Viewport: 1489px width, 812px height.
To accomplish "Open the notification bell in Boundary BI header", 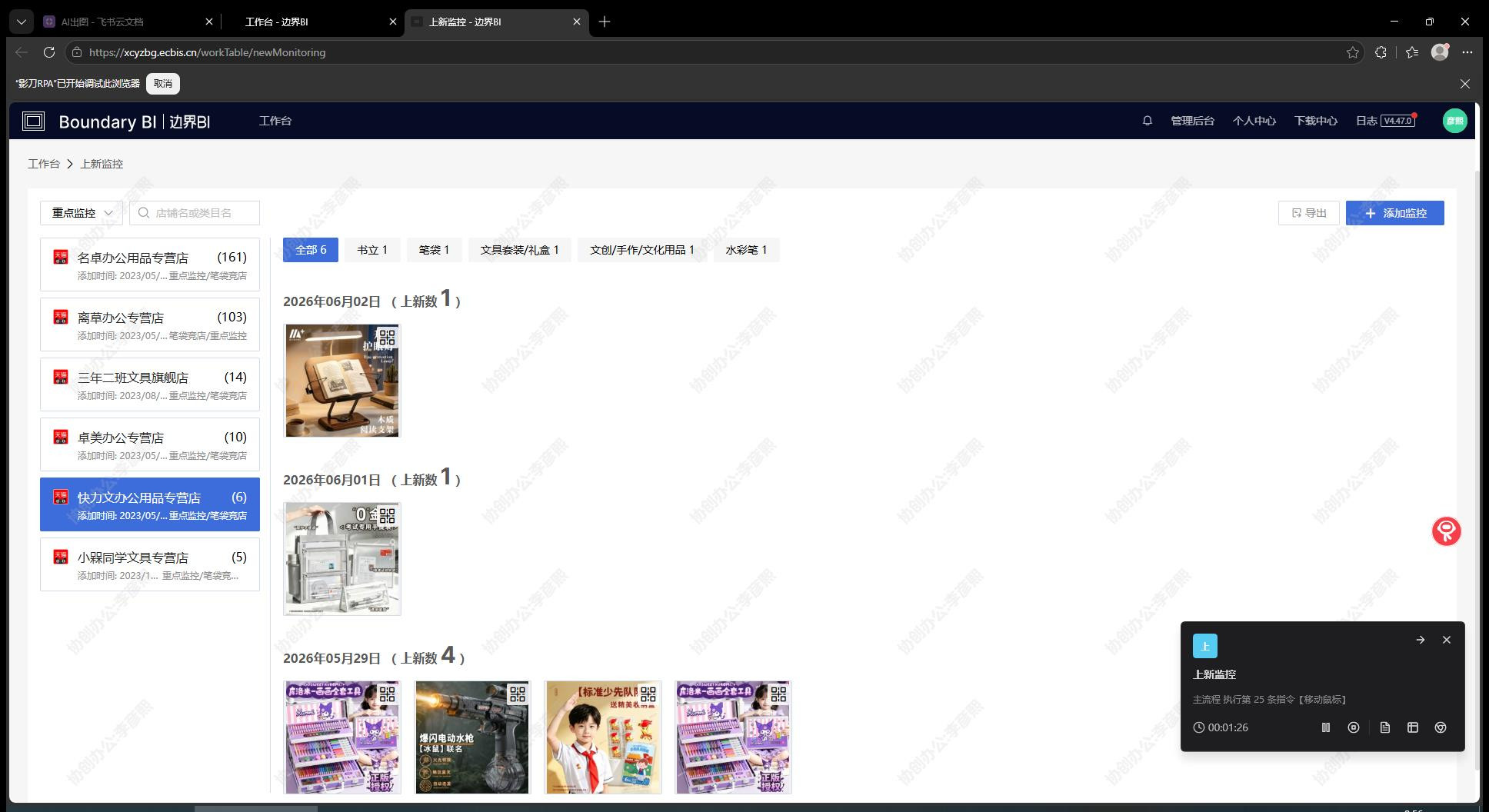I will [1147, 121].
